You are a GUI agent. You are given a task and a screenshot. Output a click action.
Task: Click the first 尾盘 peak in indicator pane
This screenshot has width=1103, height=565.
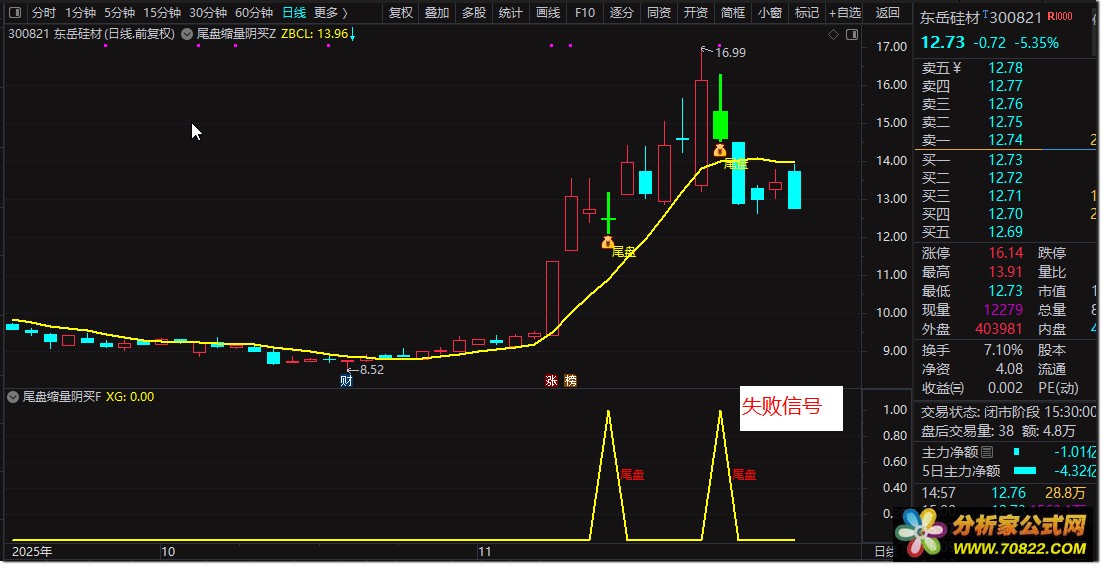coord(608,411)
